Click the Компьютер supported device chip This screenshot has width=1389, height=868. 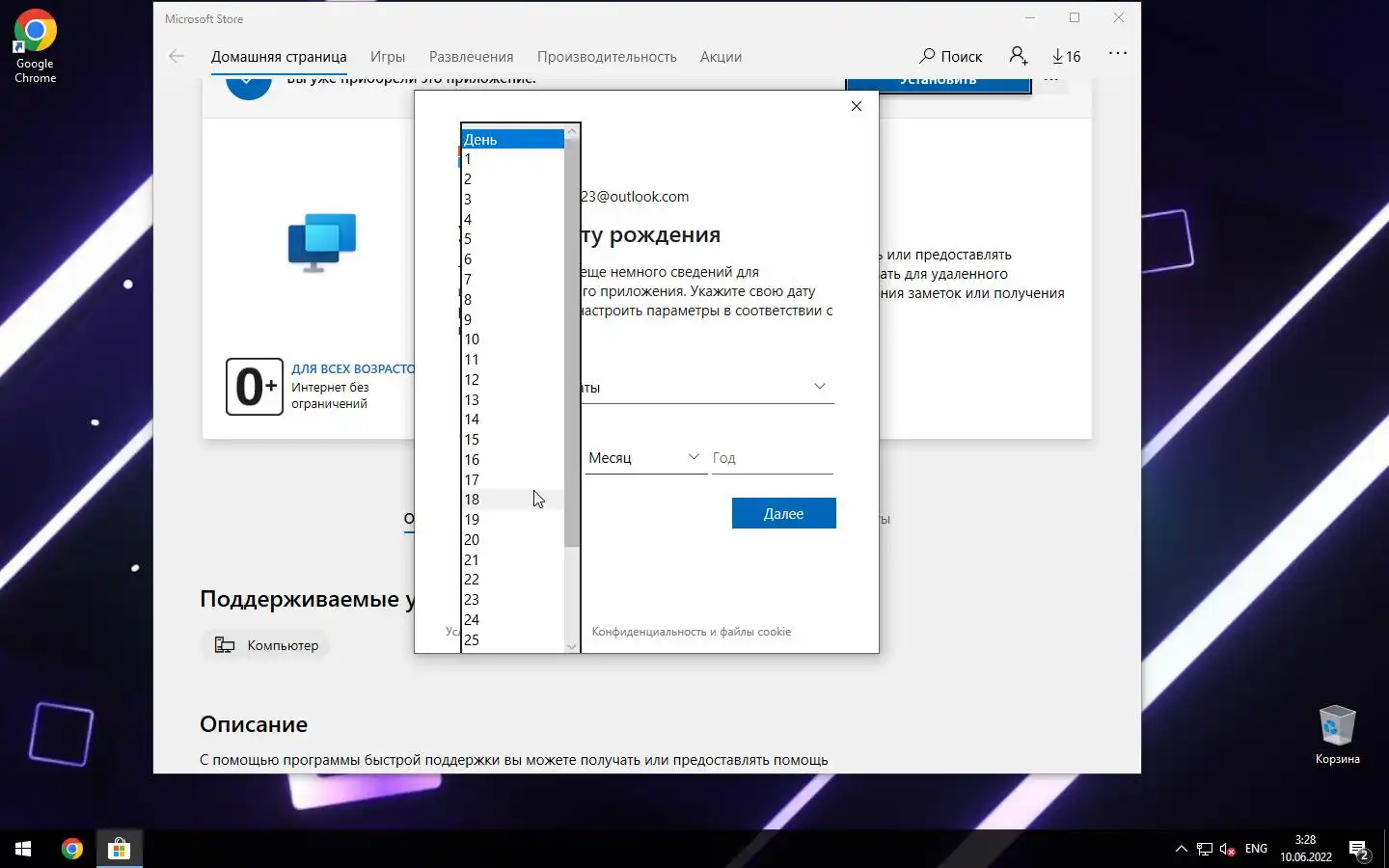pyautogui.click(x=266, y=645)
